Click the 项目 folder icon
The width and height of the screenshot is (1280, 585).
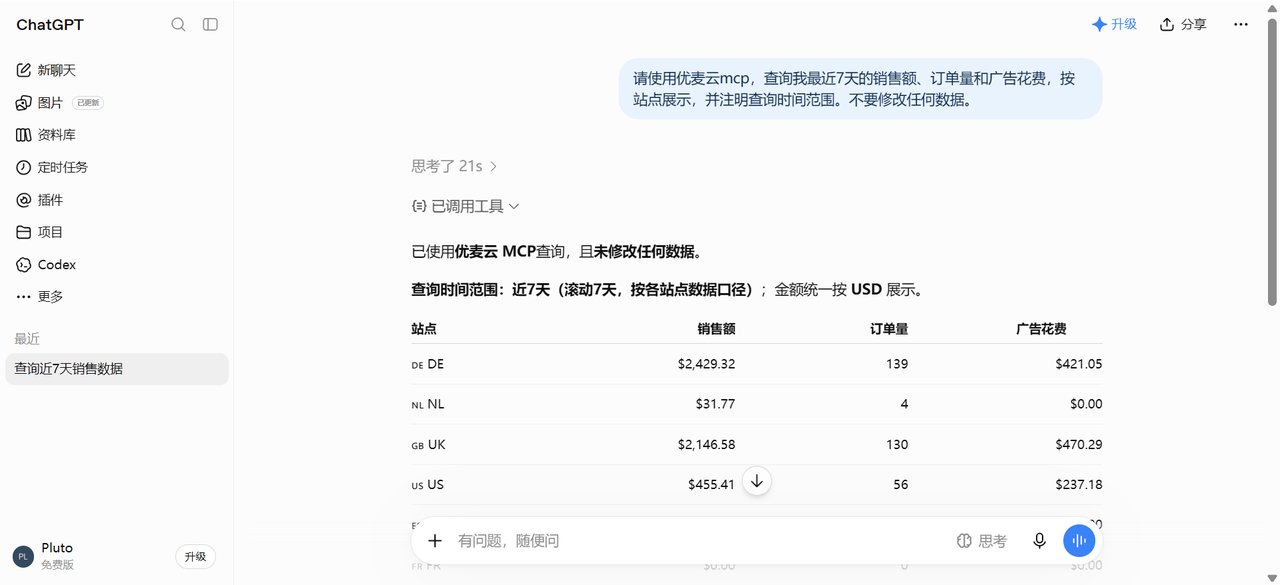coord(24,232)
